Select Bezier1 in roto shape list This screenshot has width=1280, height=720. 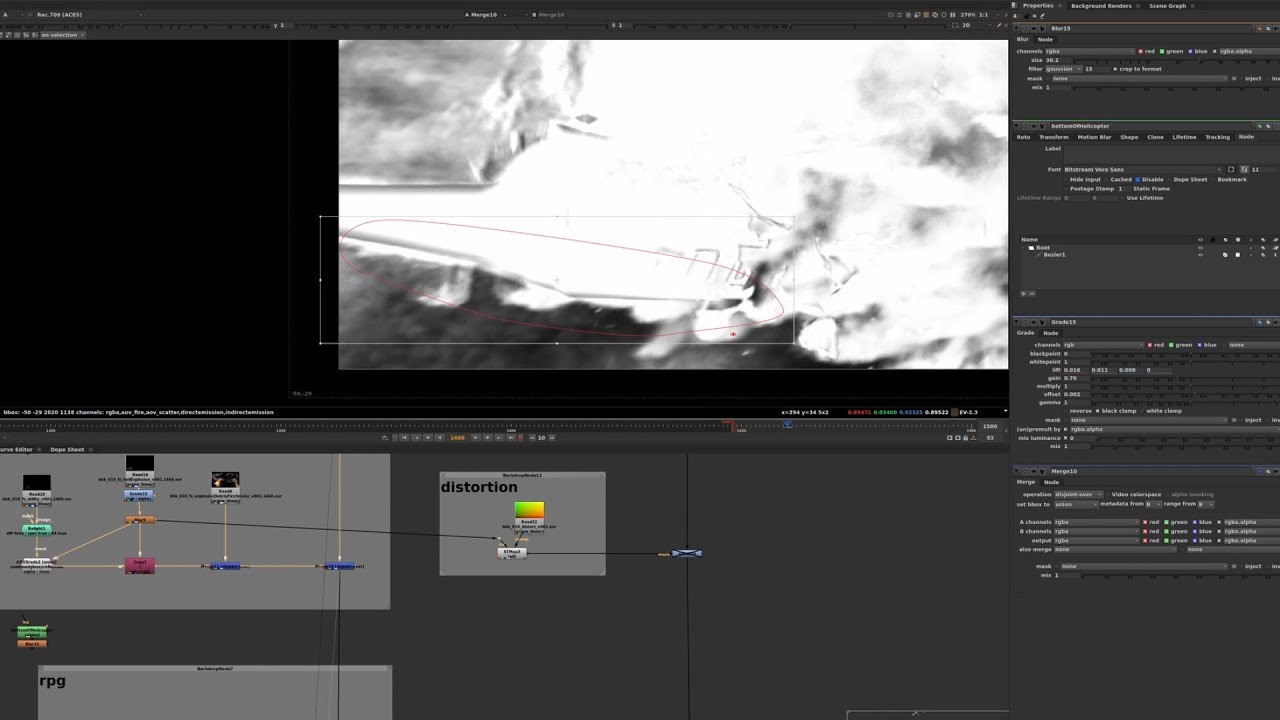[1055, 255]
